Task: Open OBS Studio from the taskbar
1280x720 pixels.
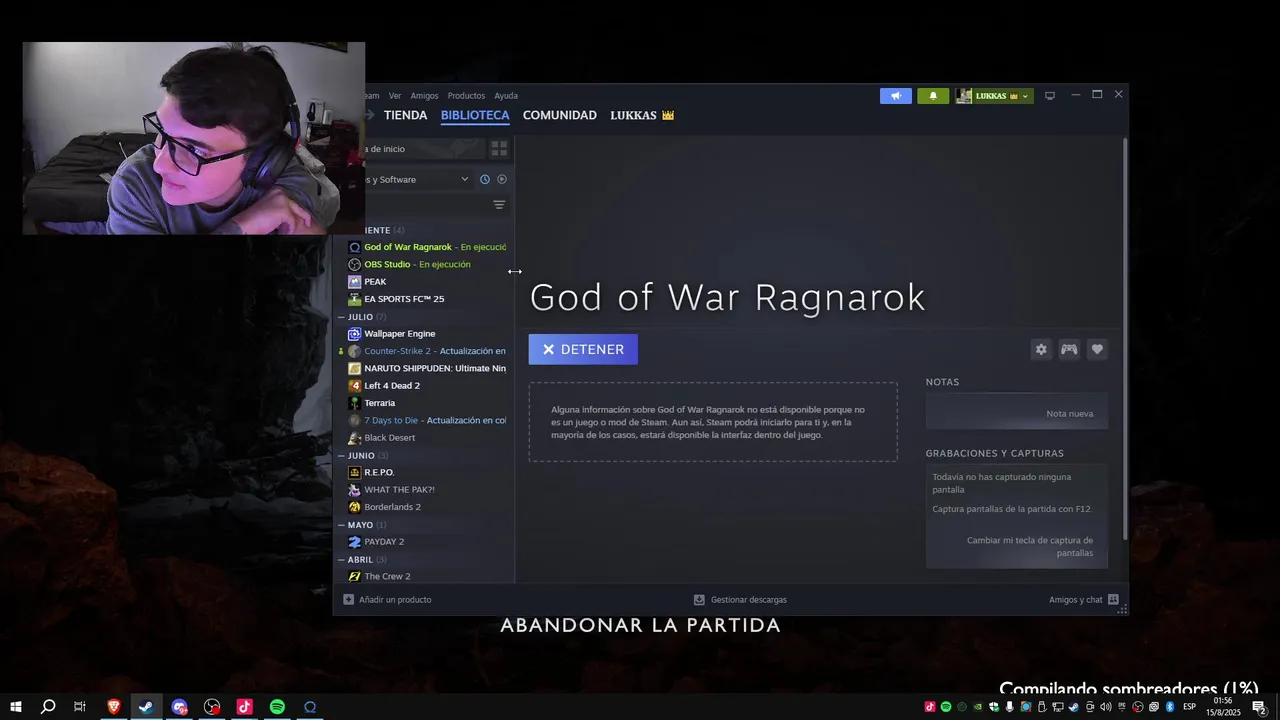Action: 212,707
